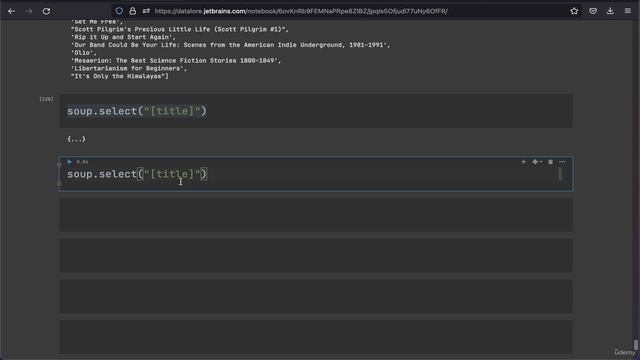Viewport: 640px width, 360px height.
Task: Expand the collapsed {...} output
Action: tap(76, 139)
